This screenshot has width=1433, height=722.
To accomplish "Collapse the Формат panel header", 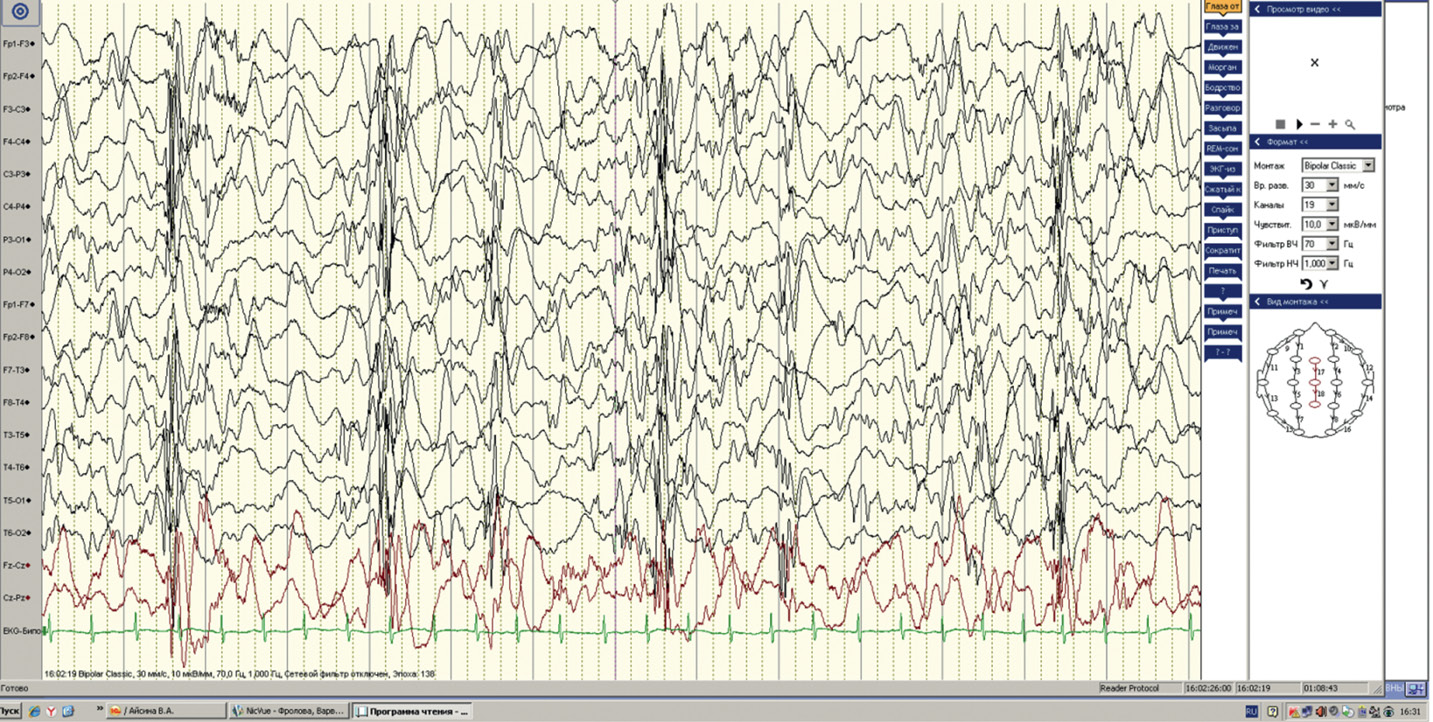I will 1257,142.
